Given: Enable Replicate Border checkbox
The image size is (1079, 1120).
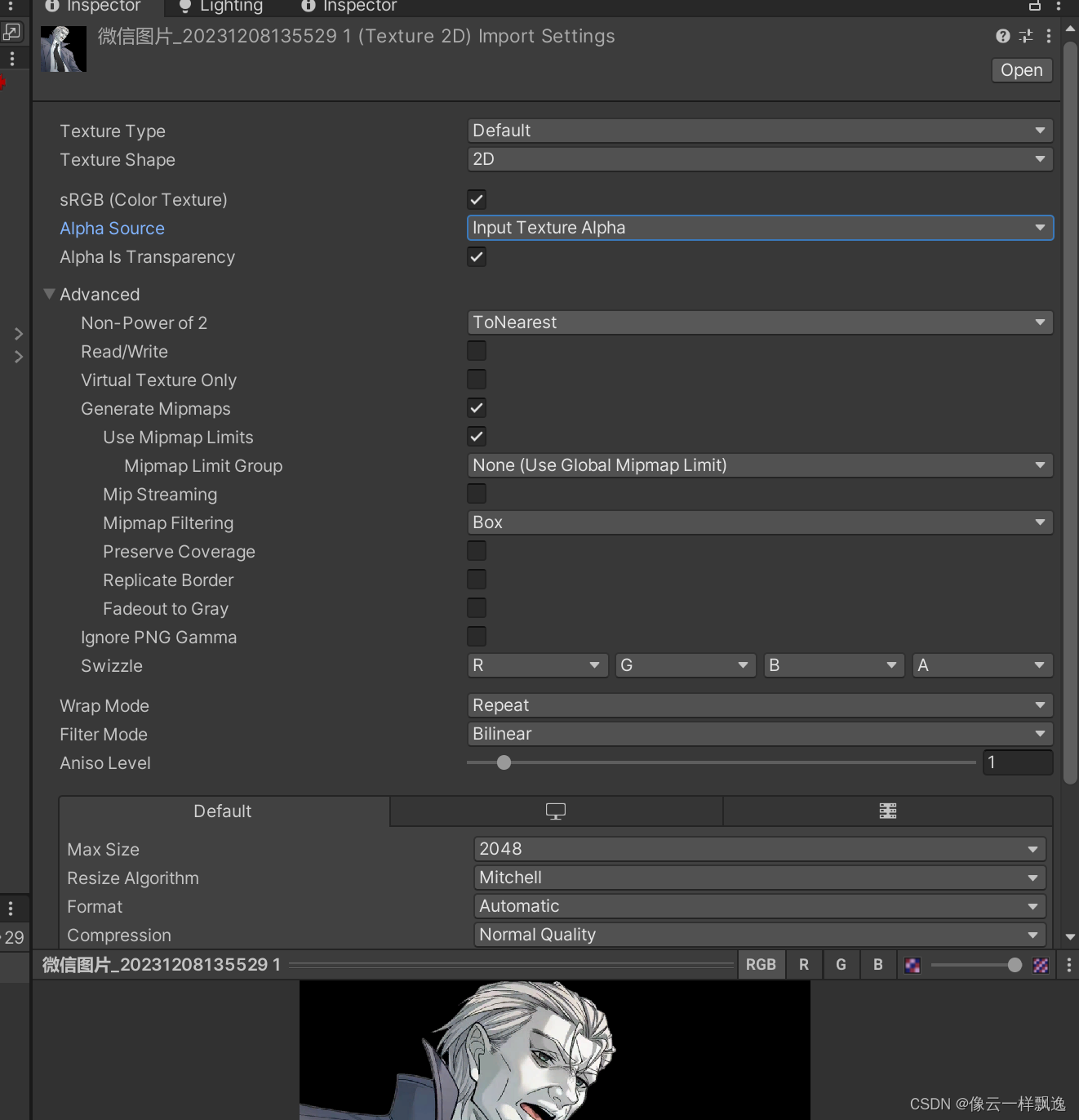Looking at the screenshot, I should [477, 580].
